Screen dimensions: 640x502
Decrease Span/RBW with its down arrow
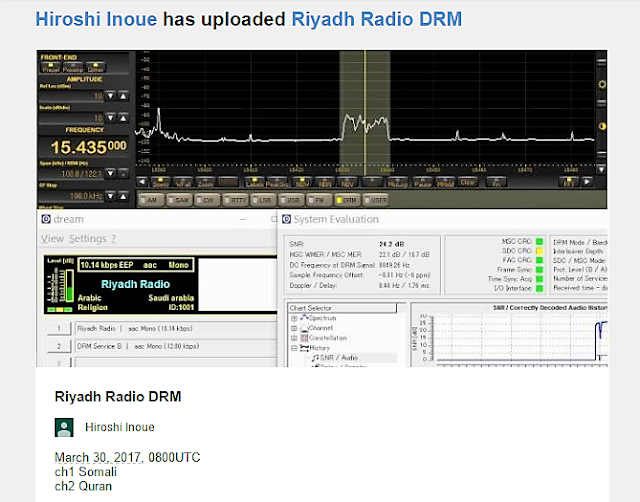(110, 173)
